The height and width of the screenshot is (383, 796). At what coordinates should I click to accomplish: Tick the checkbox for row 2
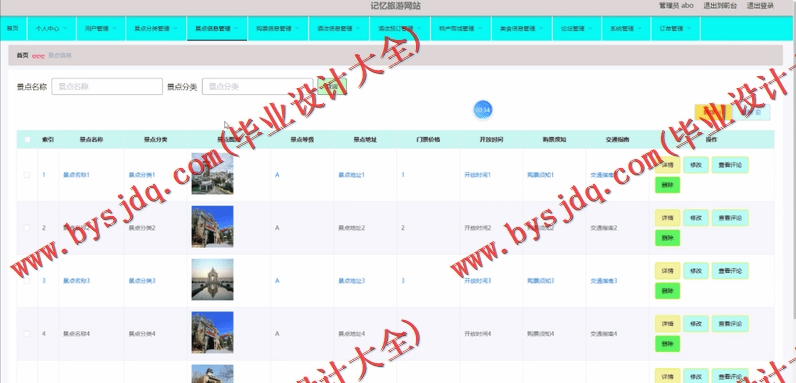[27, 228]
